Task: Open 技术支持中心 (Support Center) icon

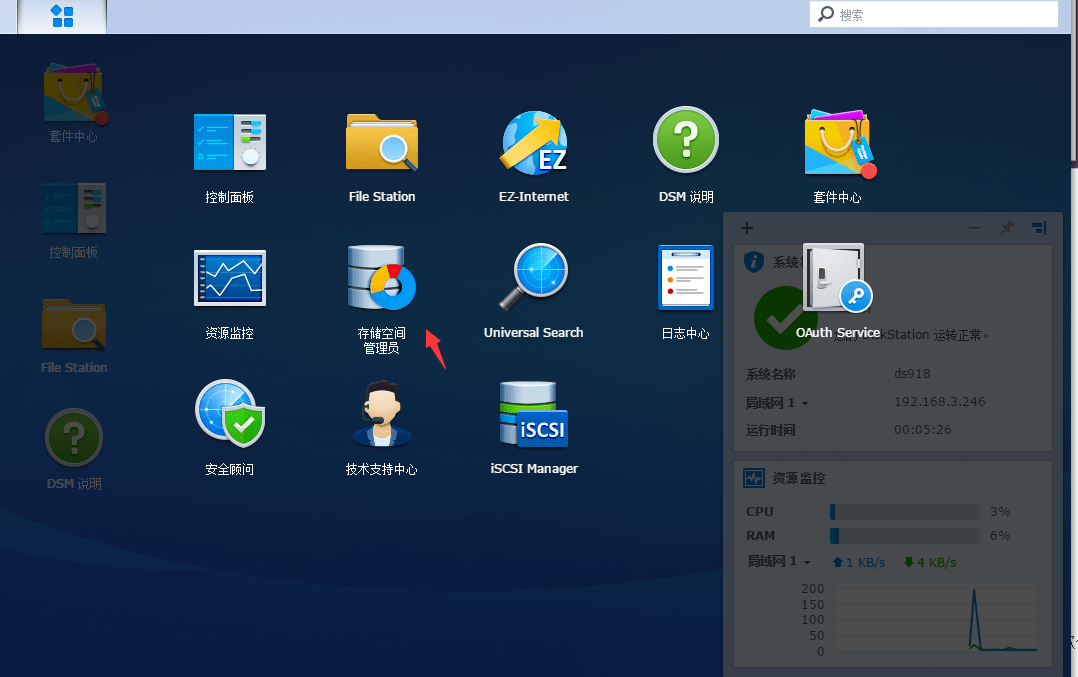Action: coord(381,415)
